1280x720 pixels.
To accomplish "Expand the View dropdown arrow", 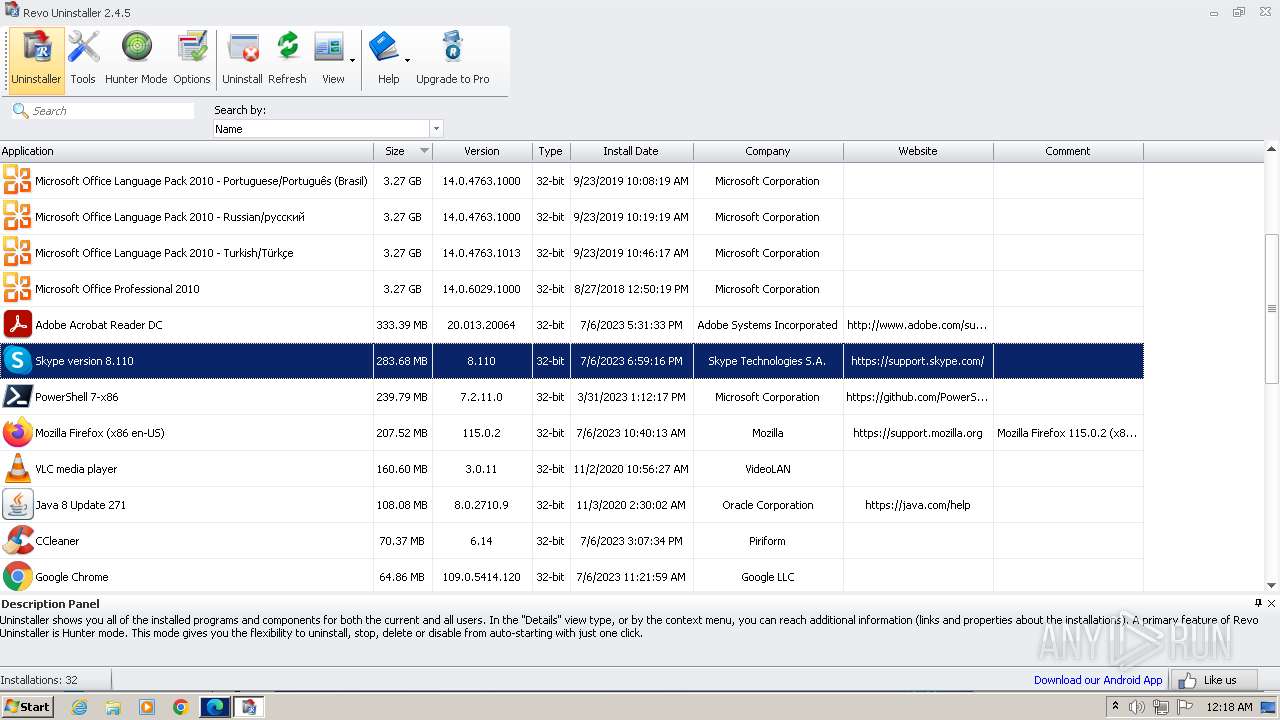I will (x=352, y=61).
